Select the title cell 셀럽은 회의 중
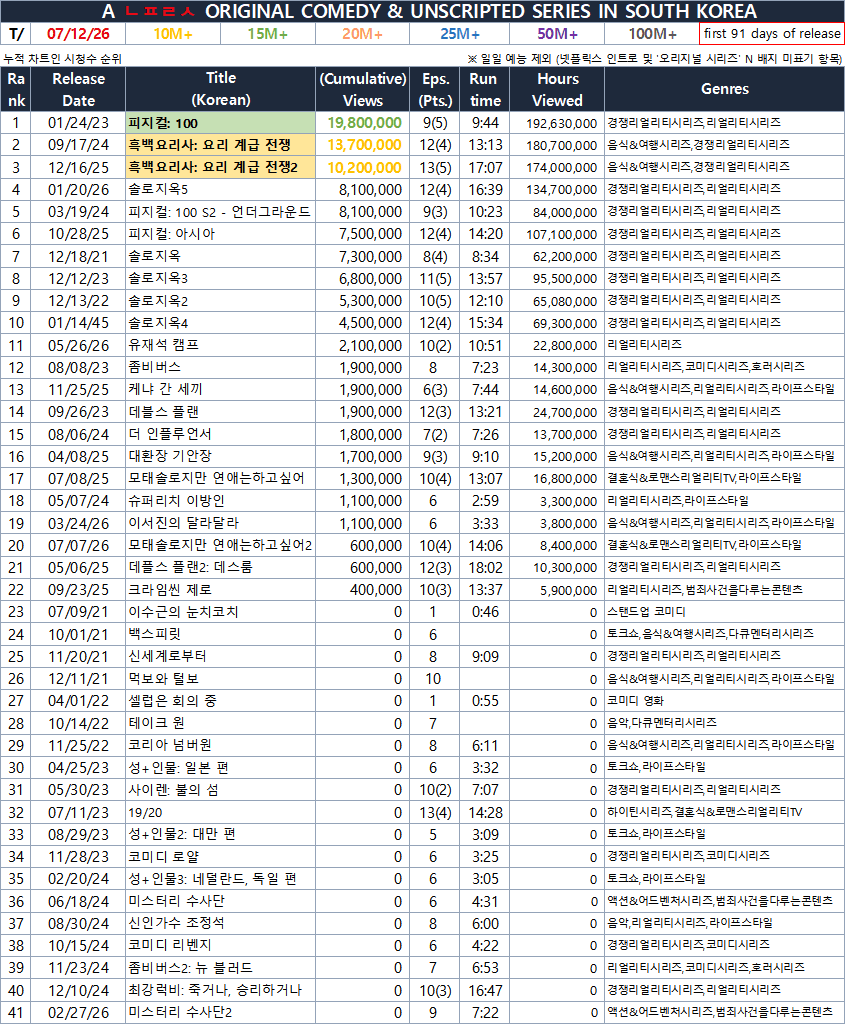 pos(220,701)
